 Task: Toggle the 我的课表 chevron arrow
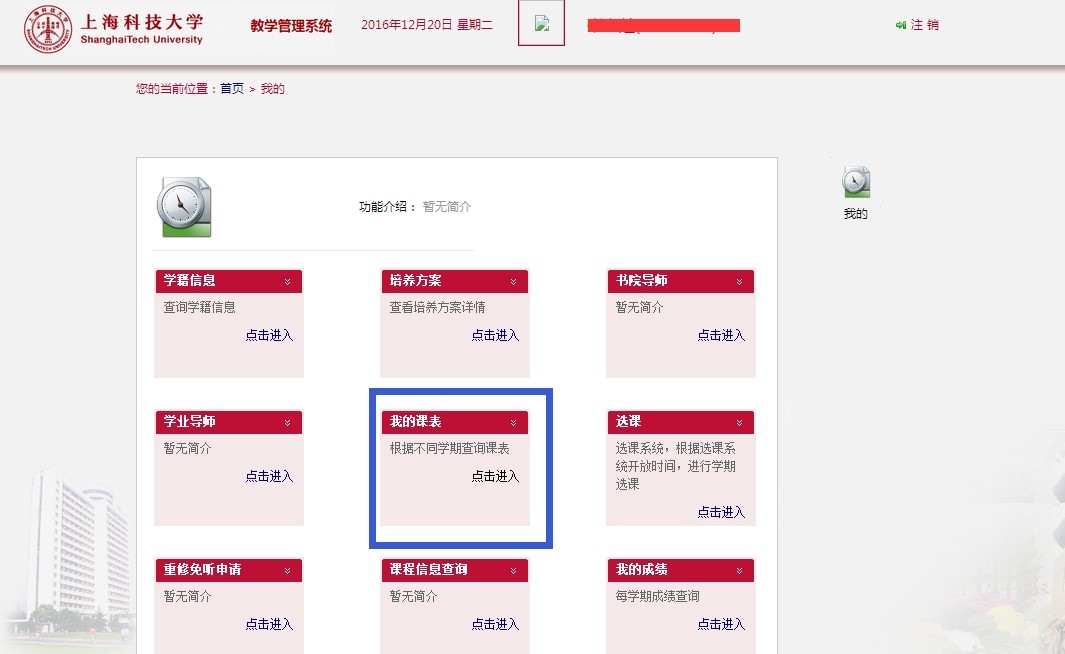point(513,423)
